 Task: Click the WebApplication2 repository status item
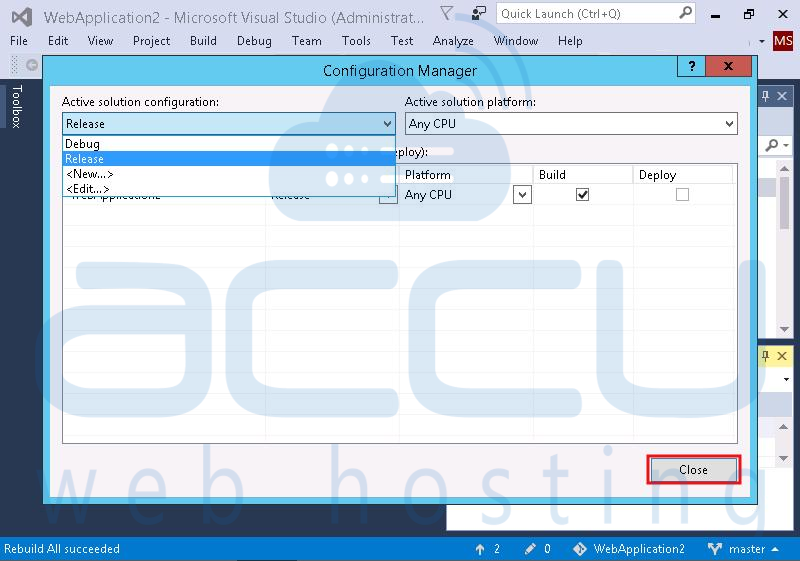[629, 549]
